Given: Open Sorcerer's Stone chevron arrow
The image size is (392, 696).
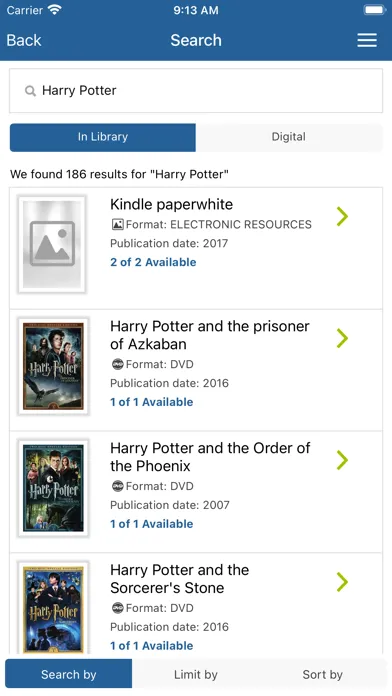Looking at the screenshot, I should pos(342,582).
